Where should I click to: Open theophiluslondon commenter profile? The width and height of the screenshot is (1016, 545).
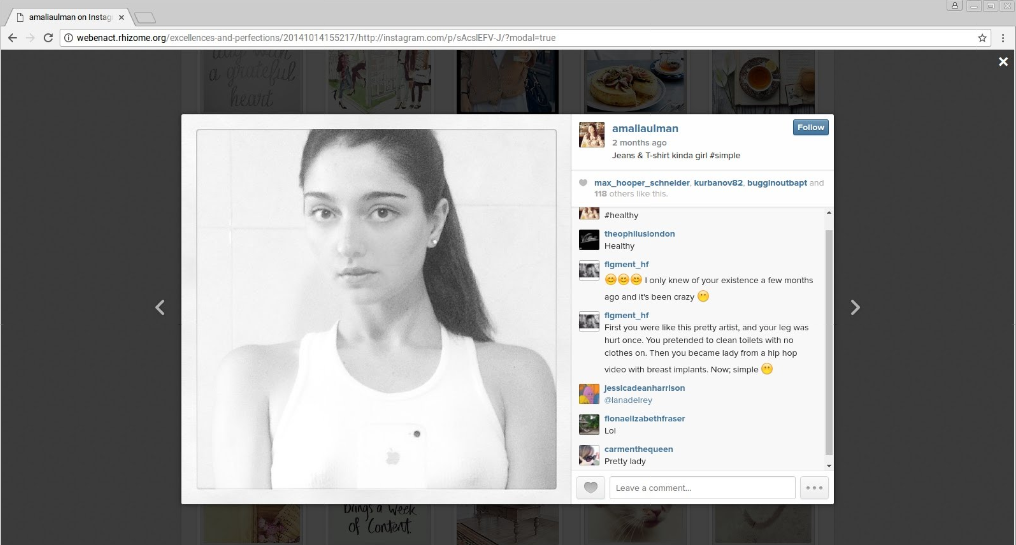(640, 233)
